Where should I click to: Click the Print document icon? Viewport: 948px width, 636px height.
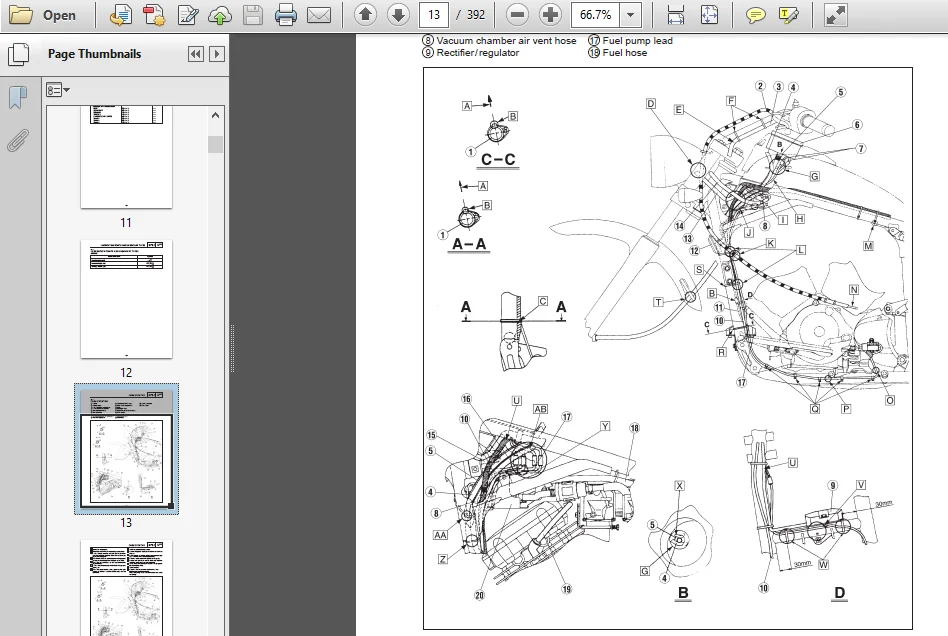[285, 15]
